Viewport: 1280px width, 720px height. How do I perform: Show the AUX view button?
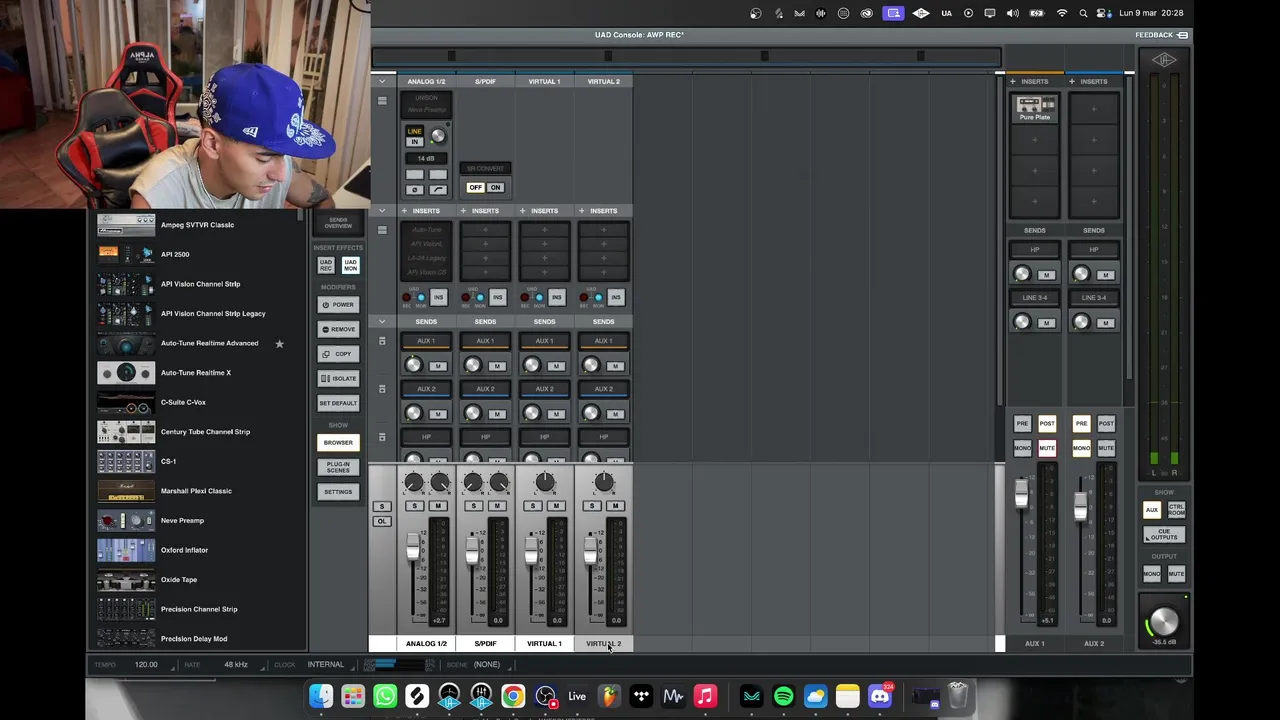pyautogui.click(x=1152, y=510)
